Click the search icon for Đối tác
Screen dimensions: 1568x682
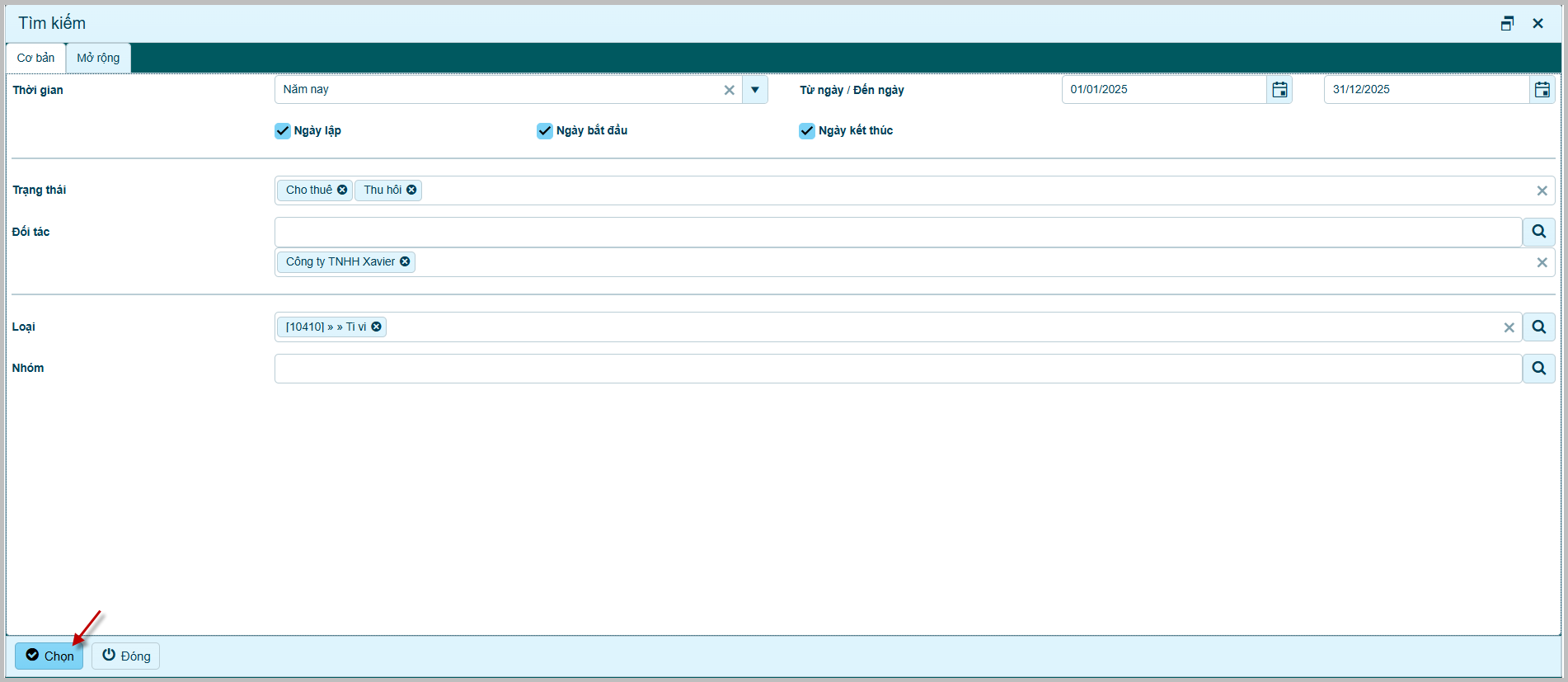pyautogui.click(x=1538, y=232)
